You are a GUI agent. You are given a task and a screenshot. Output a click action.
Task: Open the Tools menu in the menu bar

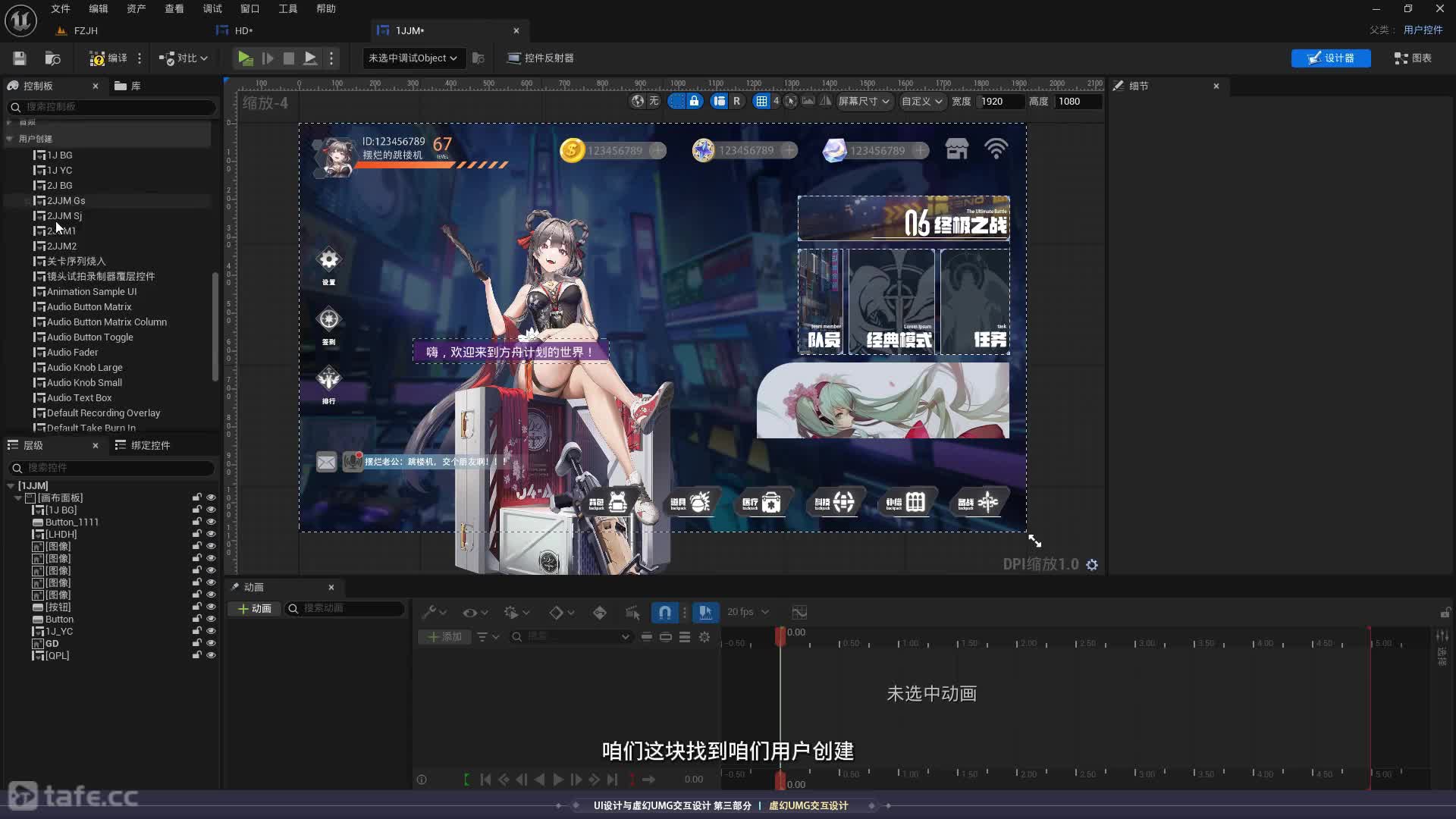(287, 9)
